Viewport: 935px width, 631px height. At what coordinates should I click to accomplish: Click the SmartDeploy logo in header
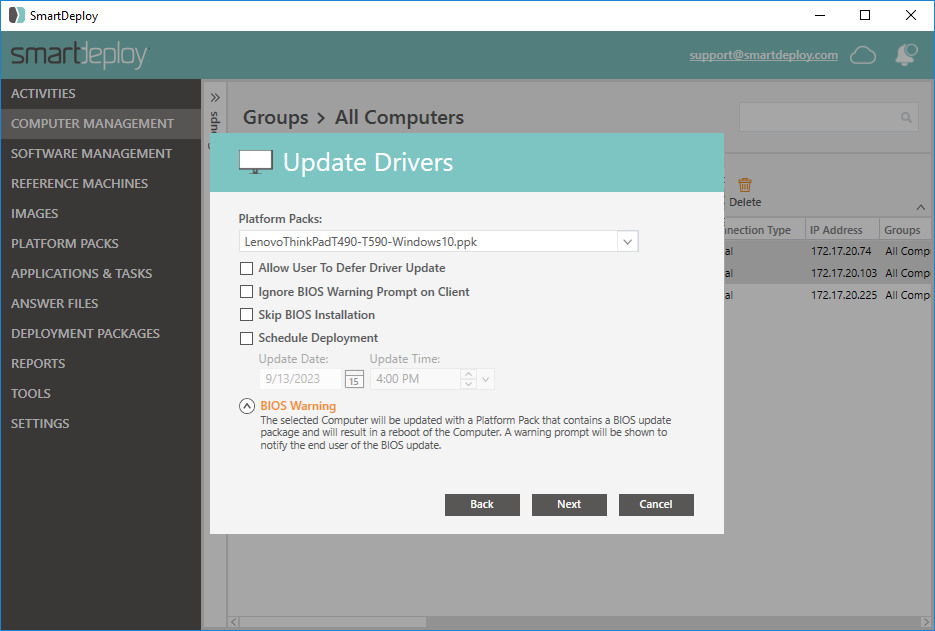click(79, 55)
